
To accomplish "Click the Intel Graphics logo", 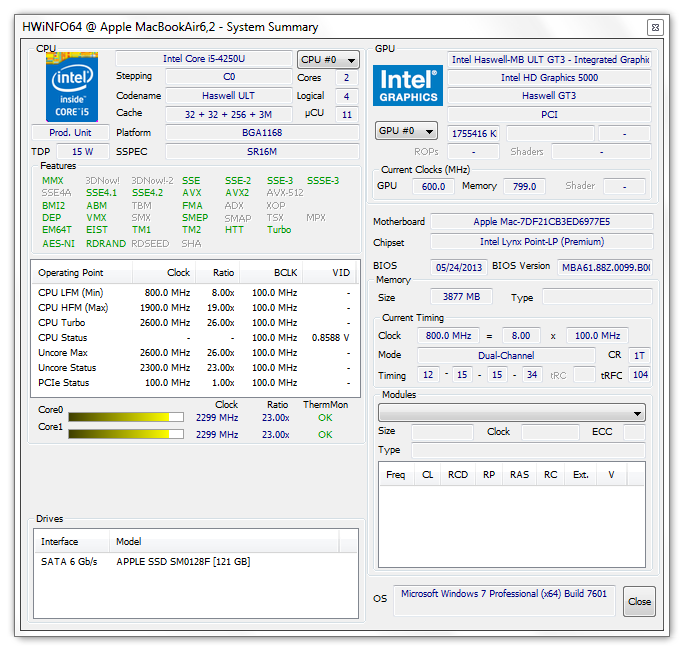I will [408, 85].
